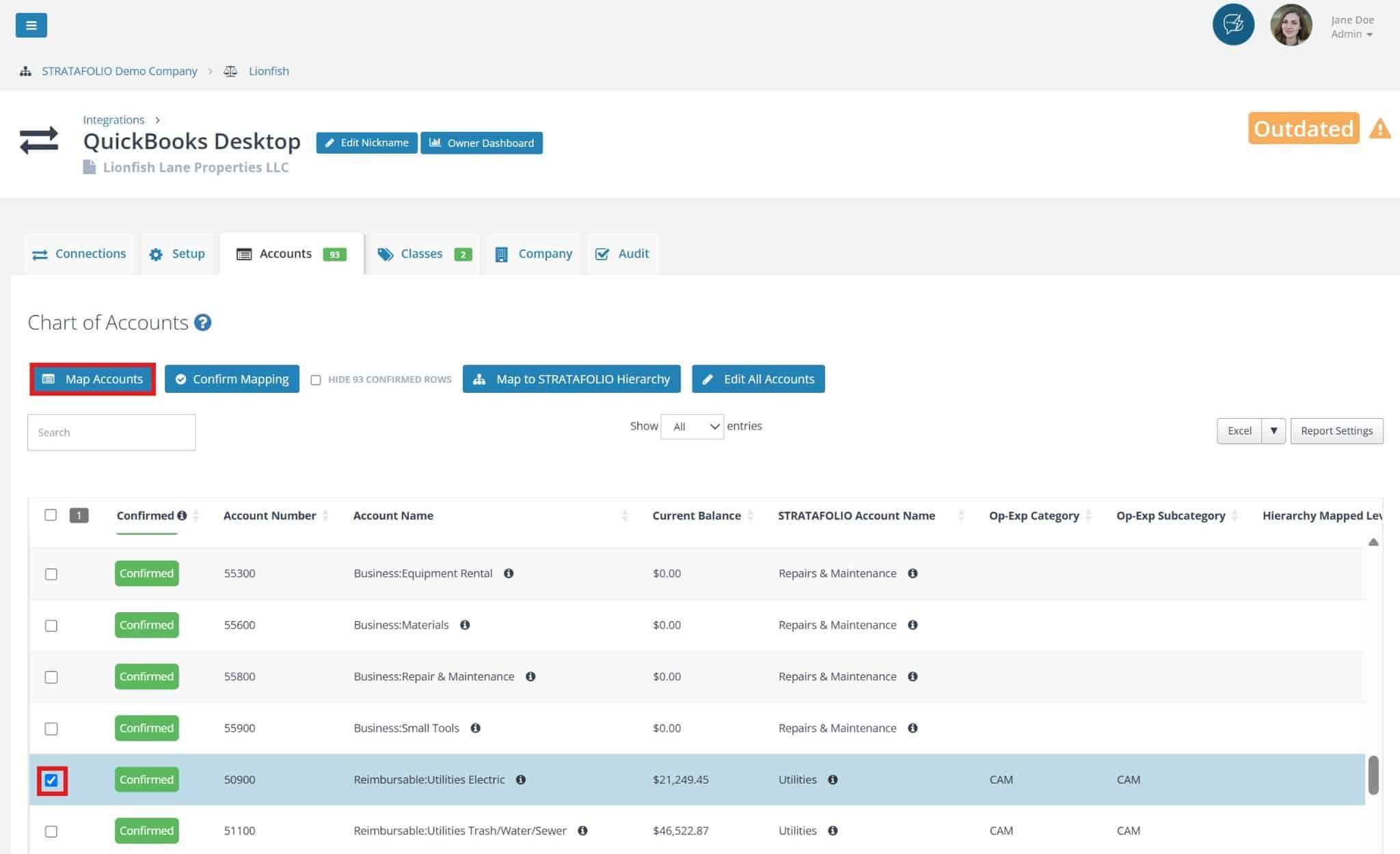The width and height of the screenshot is (1400, 854).
Task: Expand the Excel export dropdown arrow
Action: pos(1274,431)
